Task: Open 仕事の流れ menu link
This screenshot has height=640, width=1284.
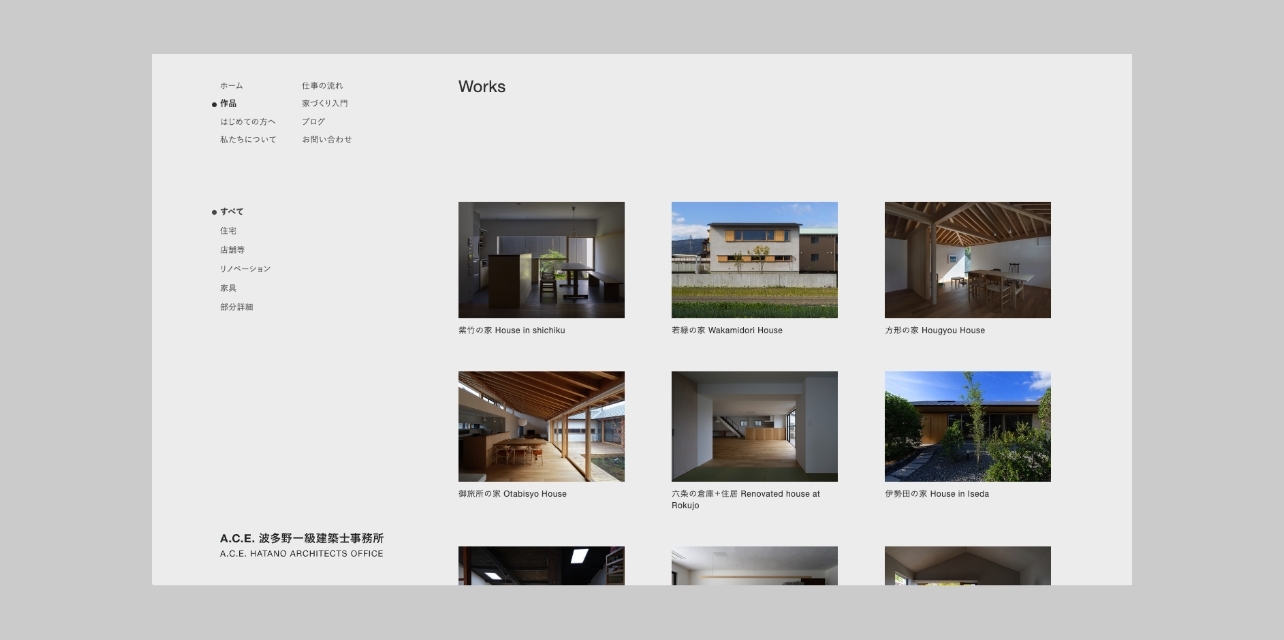Action: click(x=322, y=86)
